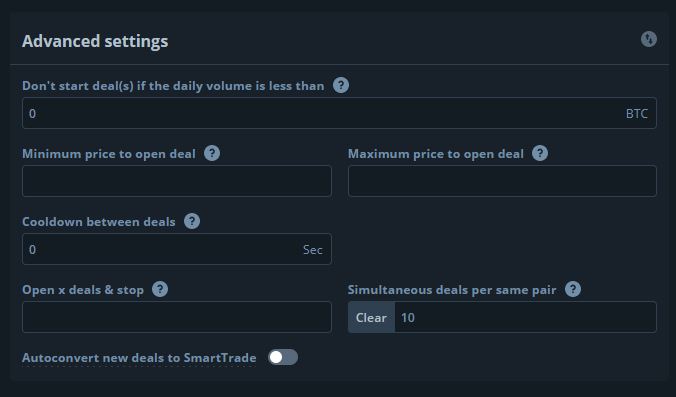Image resolution: width=676 pixels, height=397 pixels.
Task: Show help for Maximum price to open deal
Action: click(x=540, y=153)
